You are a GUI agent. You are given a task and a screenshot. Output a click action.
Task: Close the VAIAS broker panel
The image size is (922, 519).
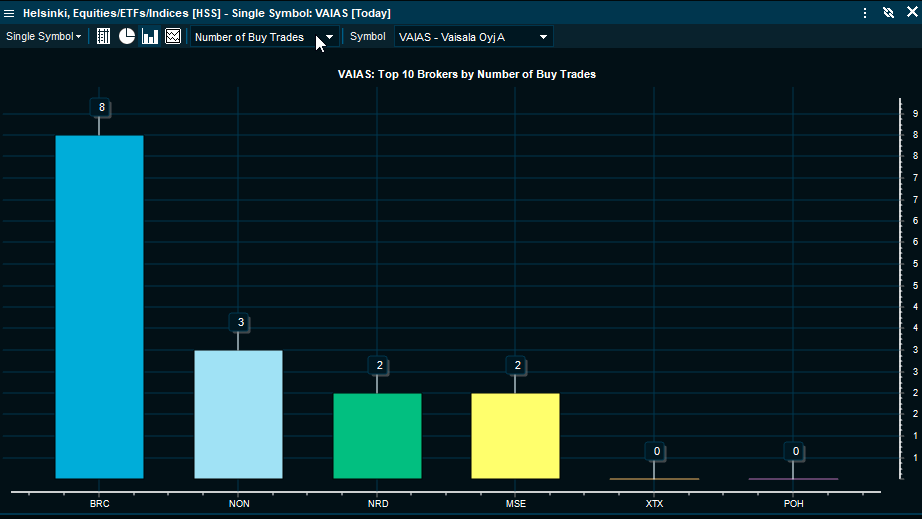(x=910, y=13)
